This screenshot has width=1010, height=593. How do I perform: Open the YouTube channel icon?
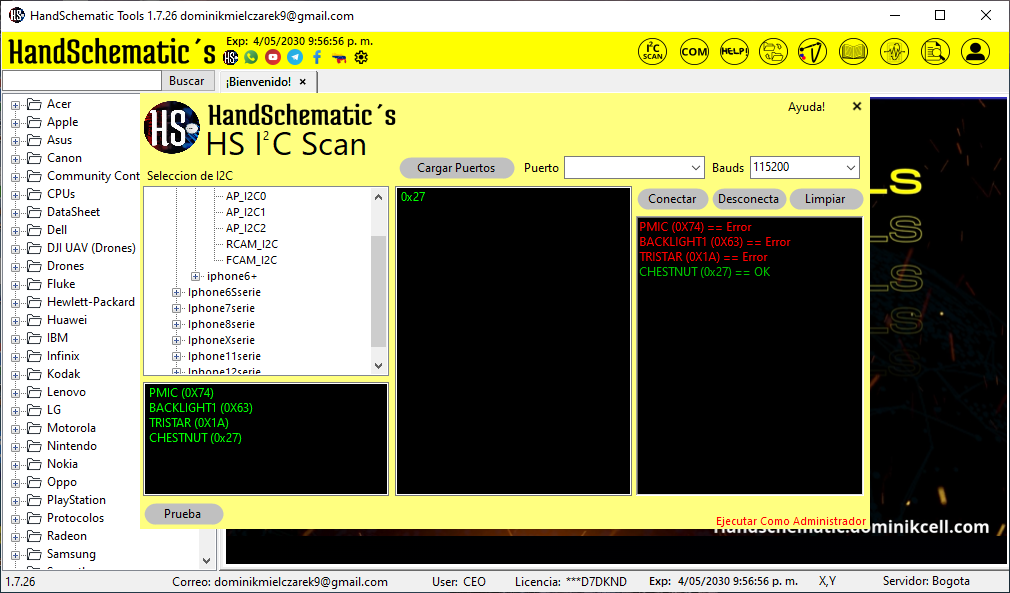[273, 57]
